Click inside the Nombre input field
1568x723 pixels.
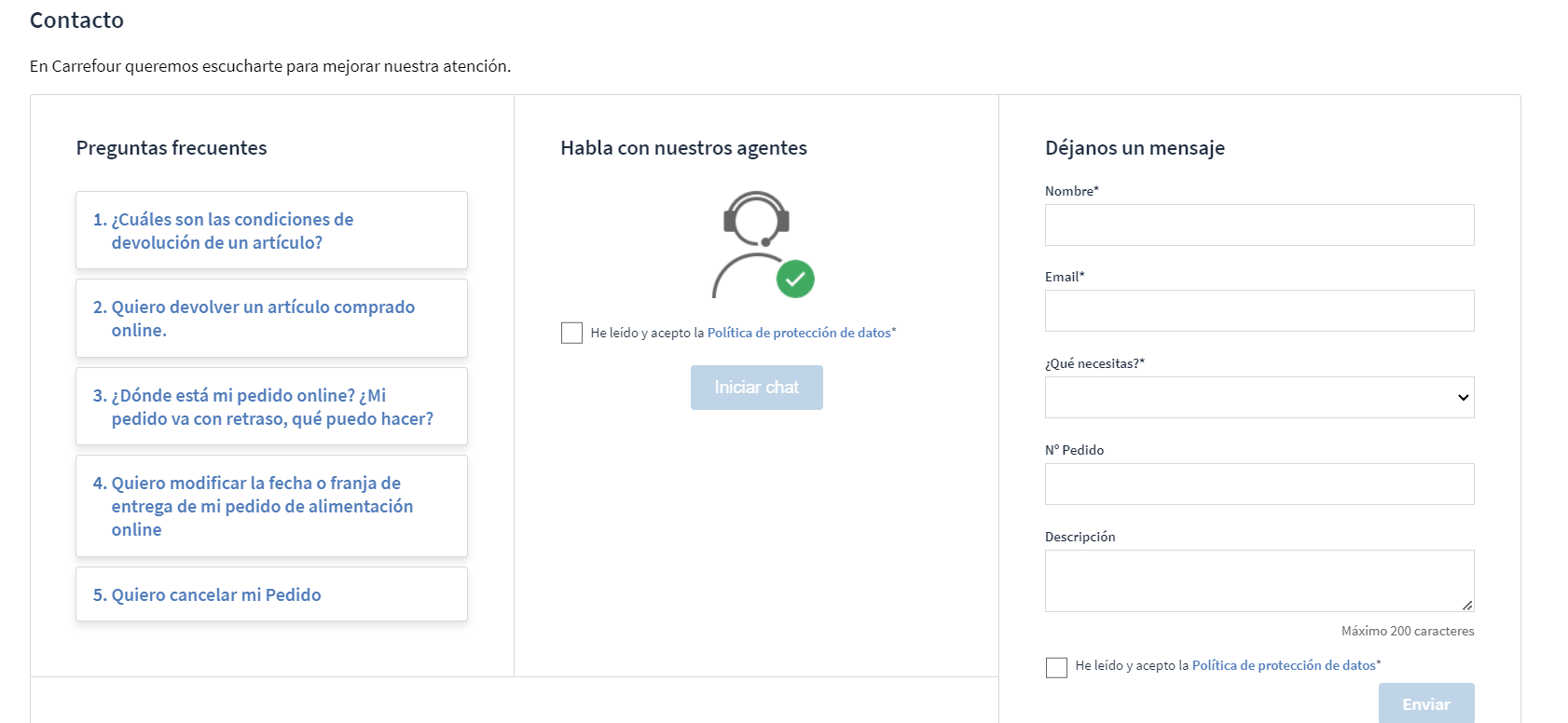pos(1259,224)
